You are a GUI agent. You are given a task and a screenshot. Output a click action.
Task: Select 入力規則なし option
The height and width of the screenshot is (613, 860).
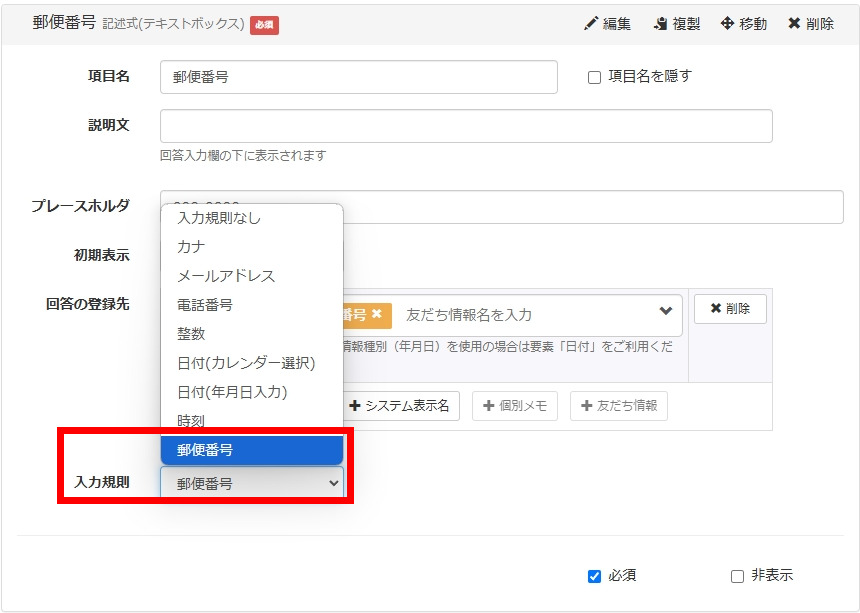pos(219,218)
